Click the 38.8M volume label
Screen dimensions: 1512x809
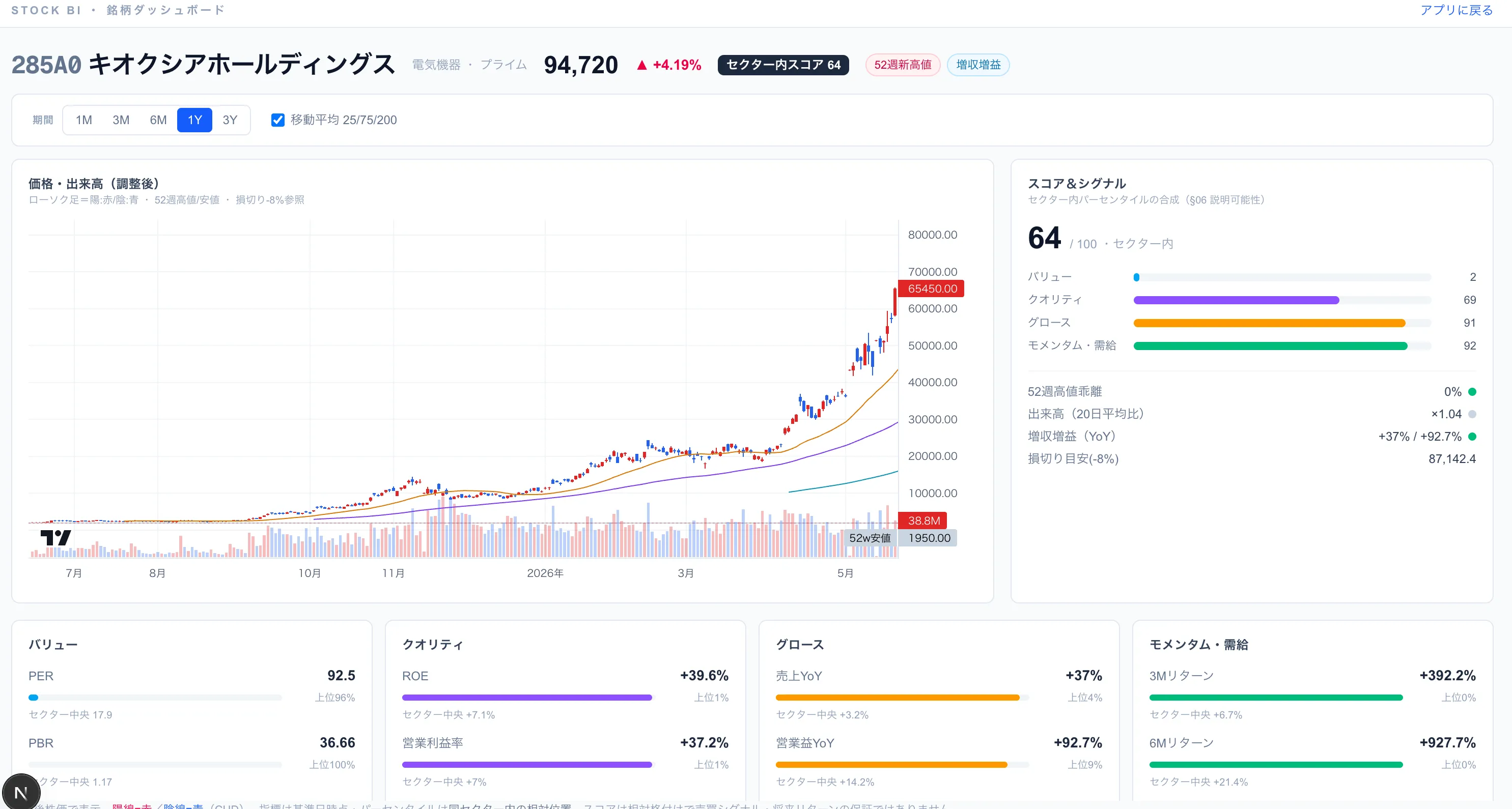pos(922,521)
